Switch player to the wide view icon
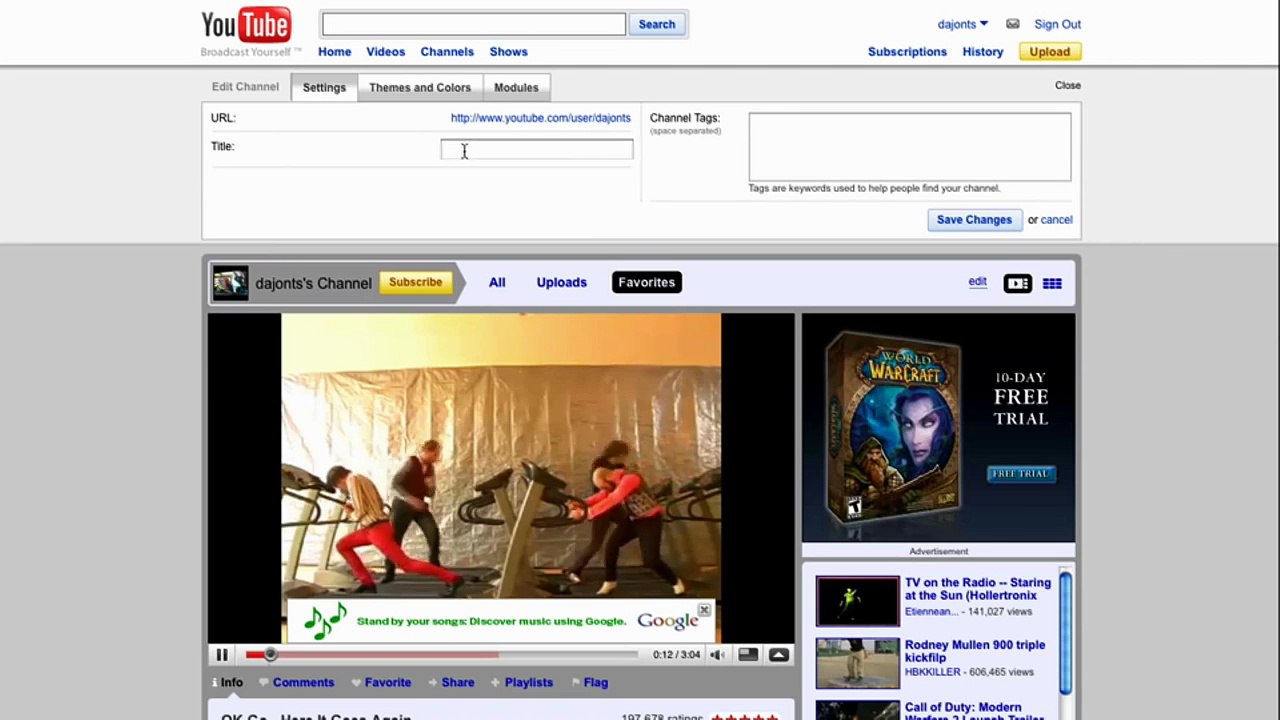The height and width of the screenshot is (720, 1280). coord(748,655)
